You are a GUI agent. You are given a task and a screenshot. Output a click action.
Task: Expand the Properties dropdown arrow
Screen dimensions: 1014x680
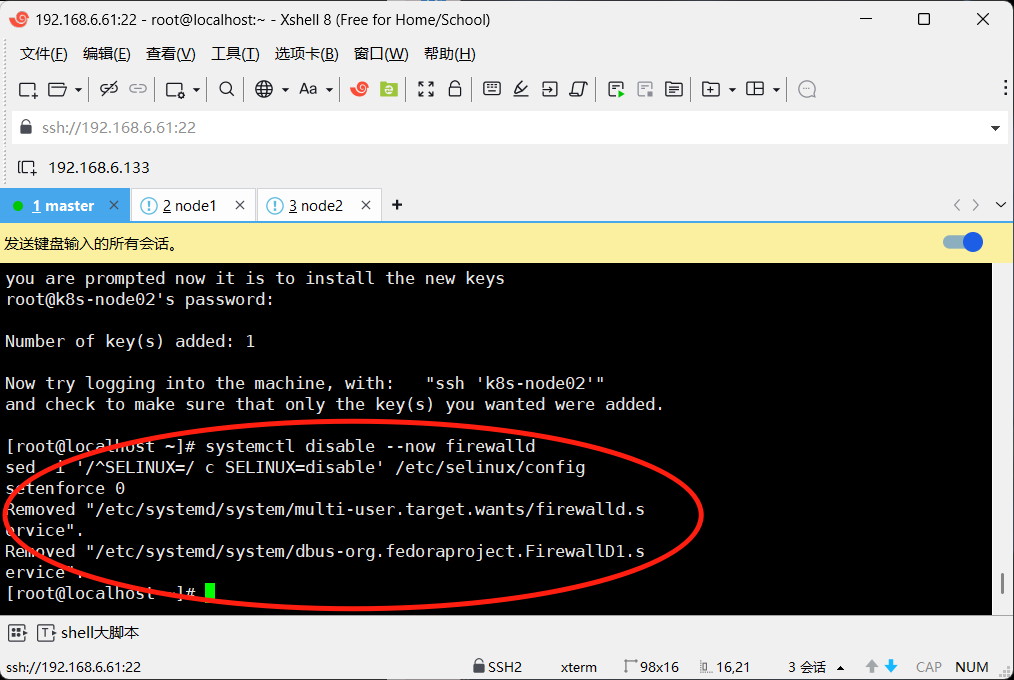196,90
